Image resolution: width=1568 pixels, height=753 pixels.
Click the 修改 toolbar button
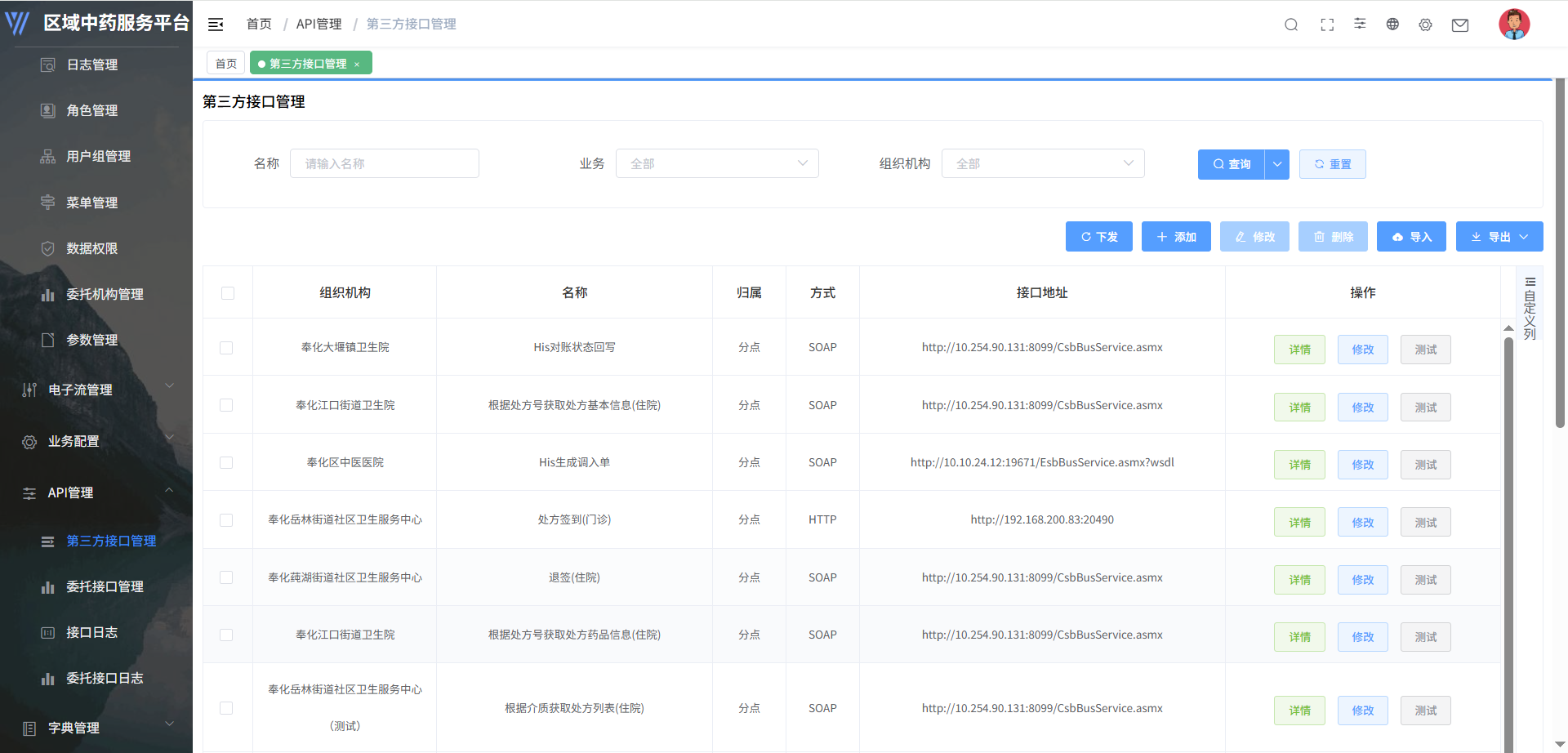[x=1254, y=237]
